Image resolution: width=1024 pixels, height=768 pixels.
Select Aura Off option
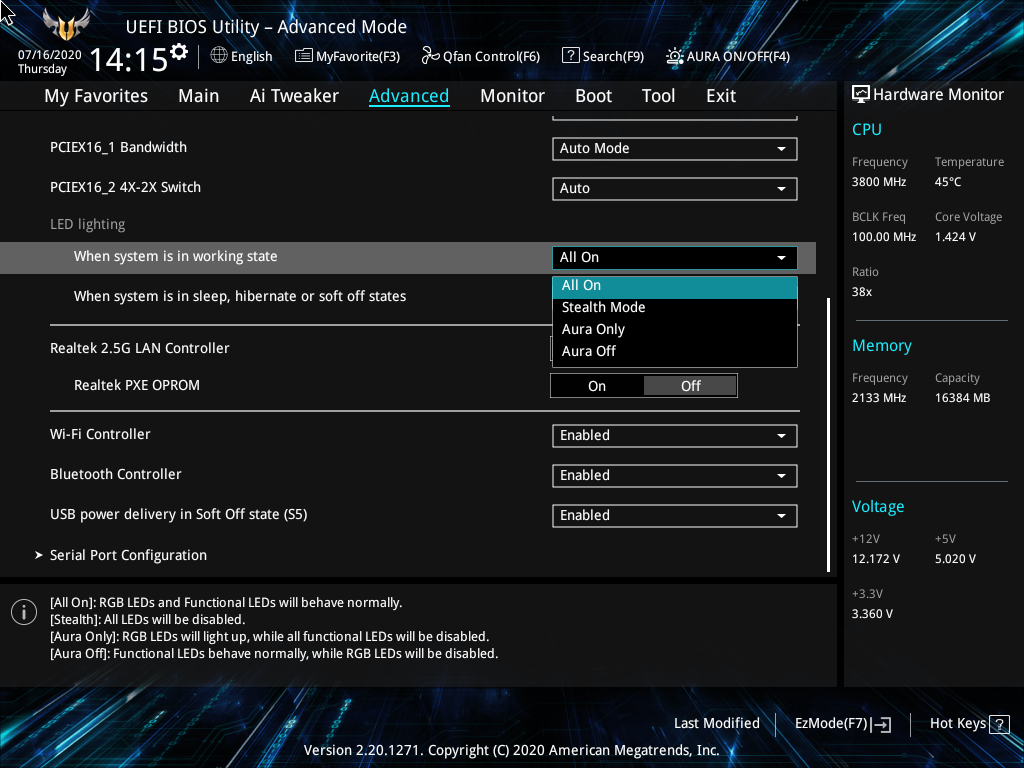[x=675, y=351]
